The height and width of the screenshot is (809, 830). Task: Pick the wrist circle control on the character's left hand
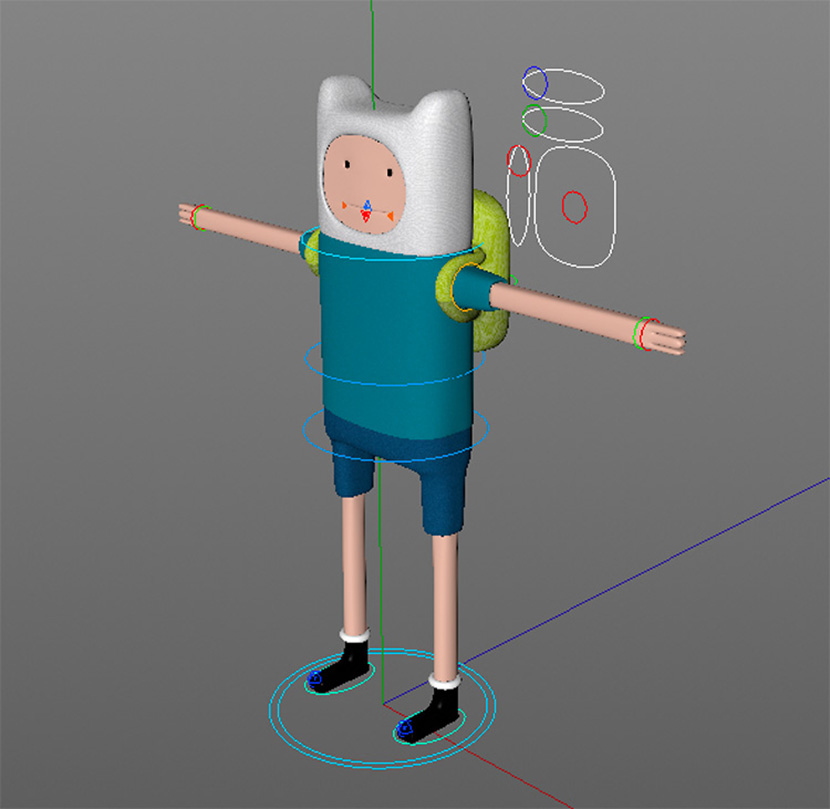(x=645, y=334)
